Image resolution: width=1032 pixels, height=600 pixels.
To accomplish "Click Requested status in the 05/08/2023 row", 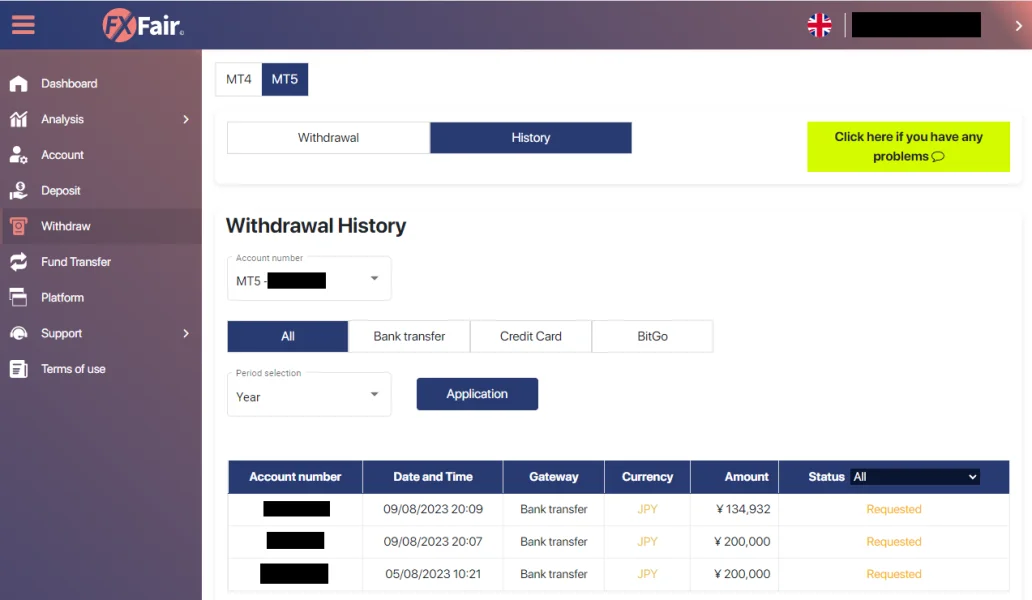I will click(x=894, y=574).
